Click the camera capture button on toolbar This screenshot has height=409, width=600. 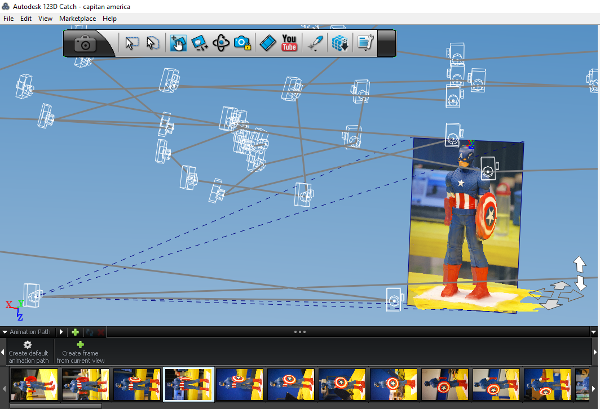click(85, 44)
